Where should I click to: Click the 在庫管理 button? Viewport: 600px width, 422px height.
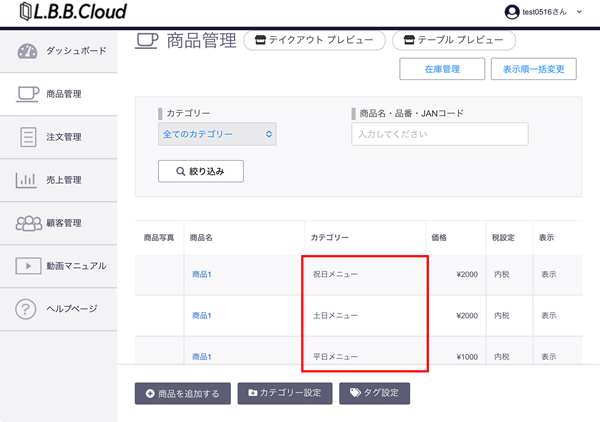click(x=441, y=69)
